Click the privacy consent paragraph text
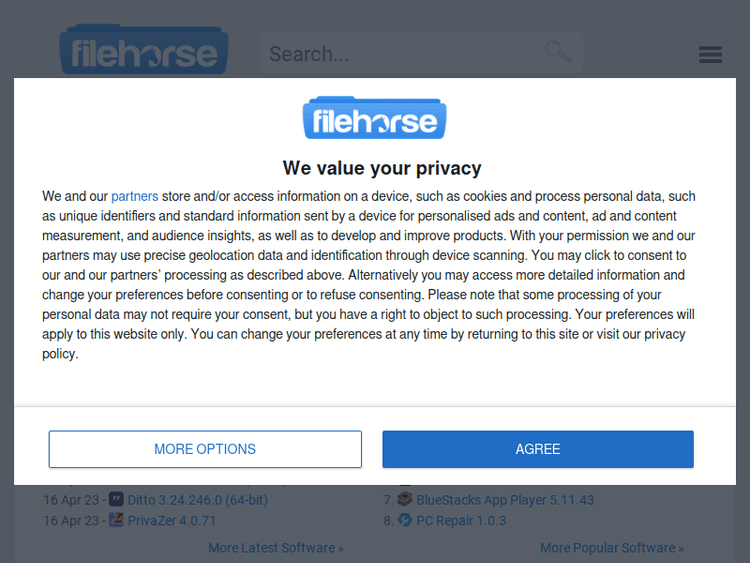The width and height of the screenshot is (750, 563). (368, 275)
